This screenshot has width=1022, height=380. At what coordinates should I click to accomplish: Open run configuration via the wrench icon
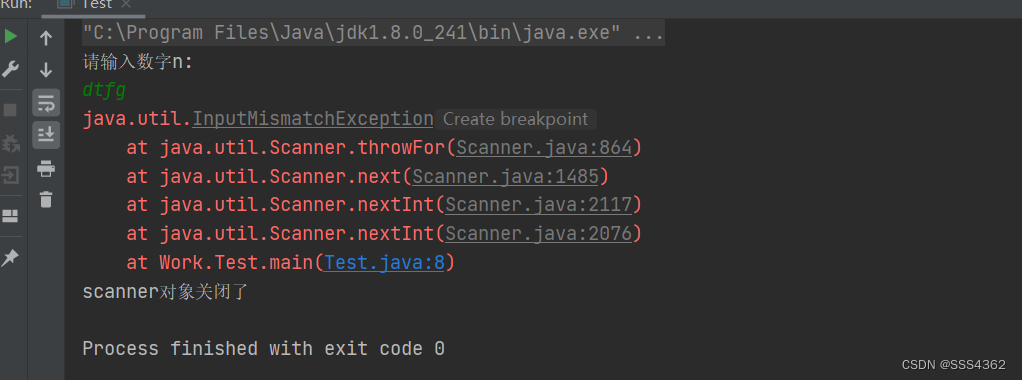point(10,68)
